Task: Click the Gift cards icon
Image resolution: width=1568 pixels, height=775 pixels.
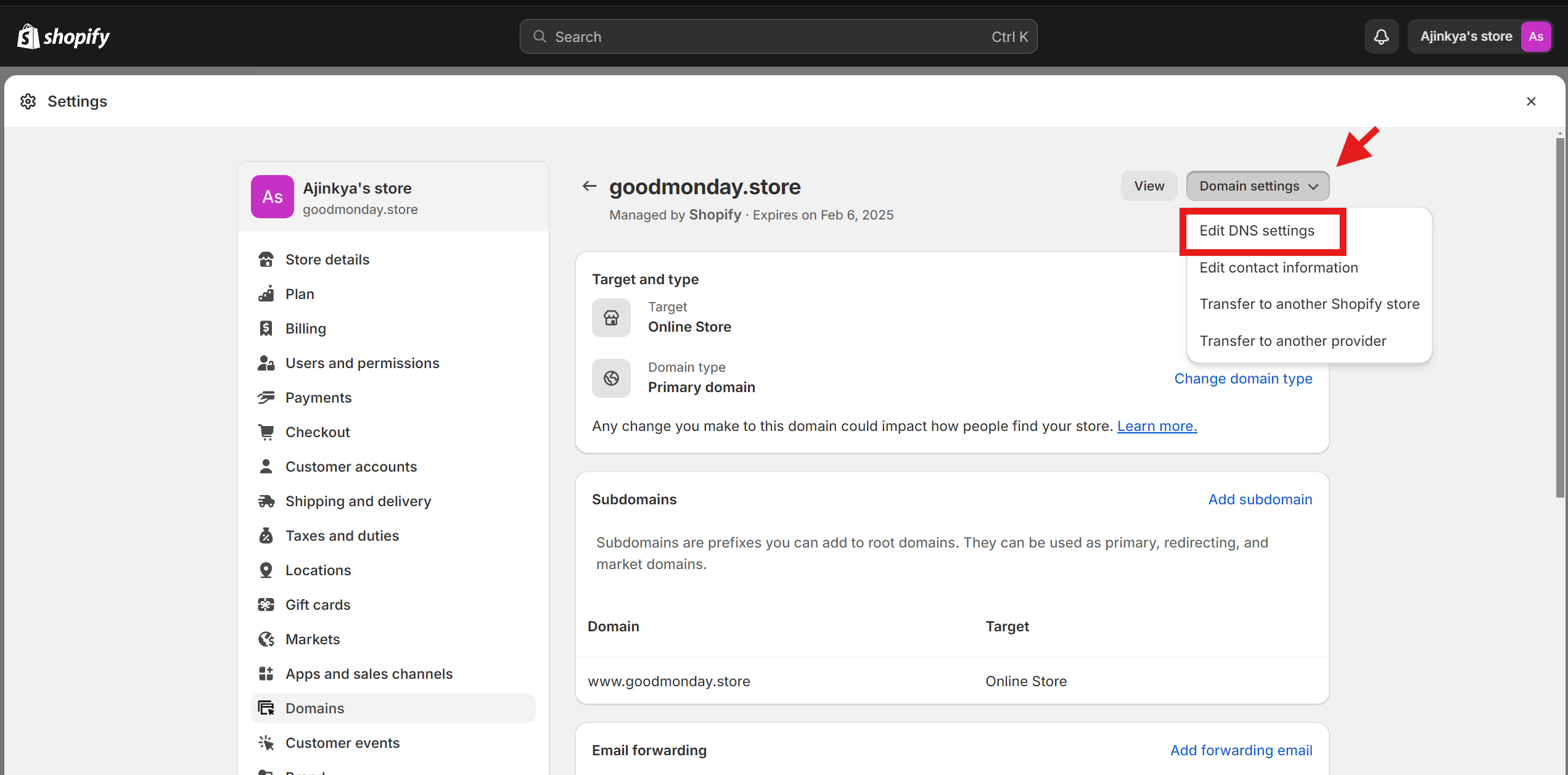Action: point(266,605)
